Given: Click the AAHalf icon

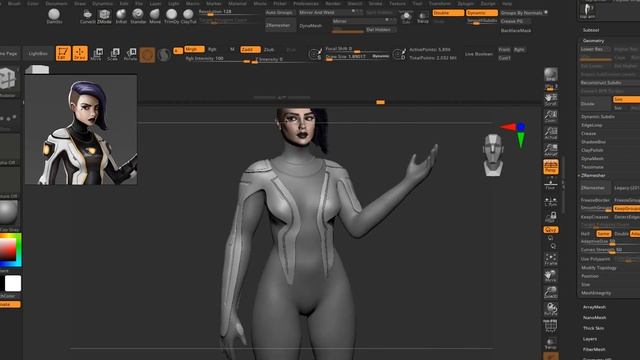Looking at the screenshot, I should coord(551,150).
